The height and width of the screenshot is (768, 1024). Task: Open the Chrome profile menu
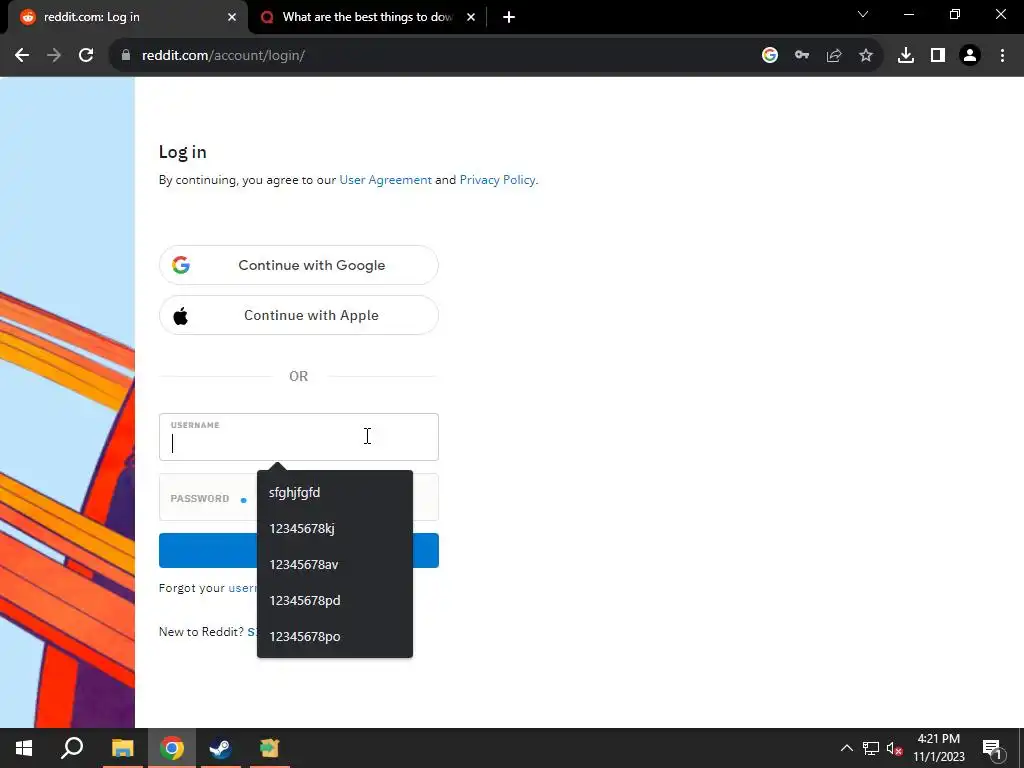click(970, 56)
